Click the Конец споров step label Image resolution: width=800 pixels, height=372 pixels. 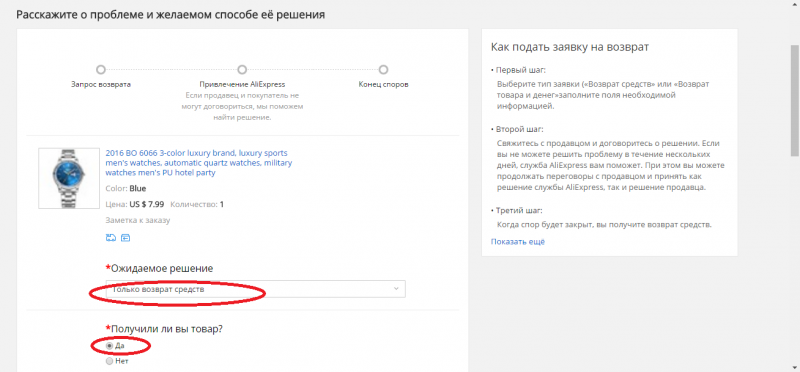(x=383, y=85)
